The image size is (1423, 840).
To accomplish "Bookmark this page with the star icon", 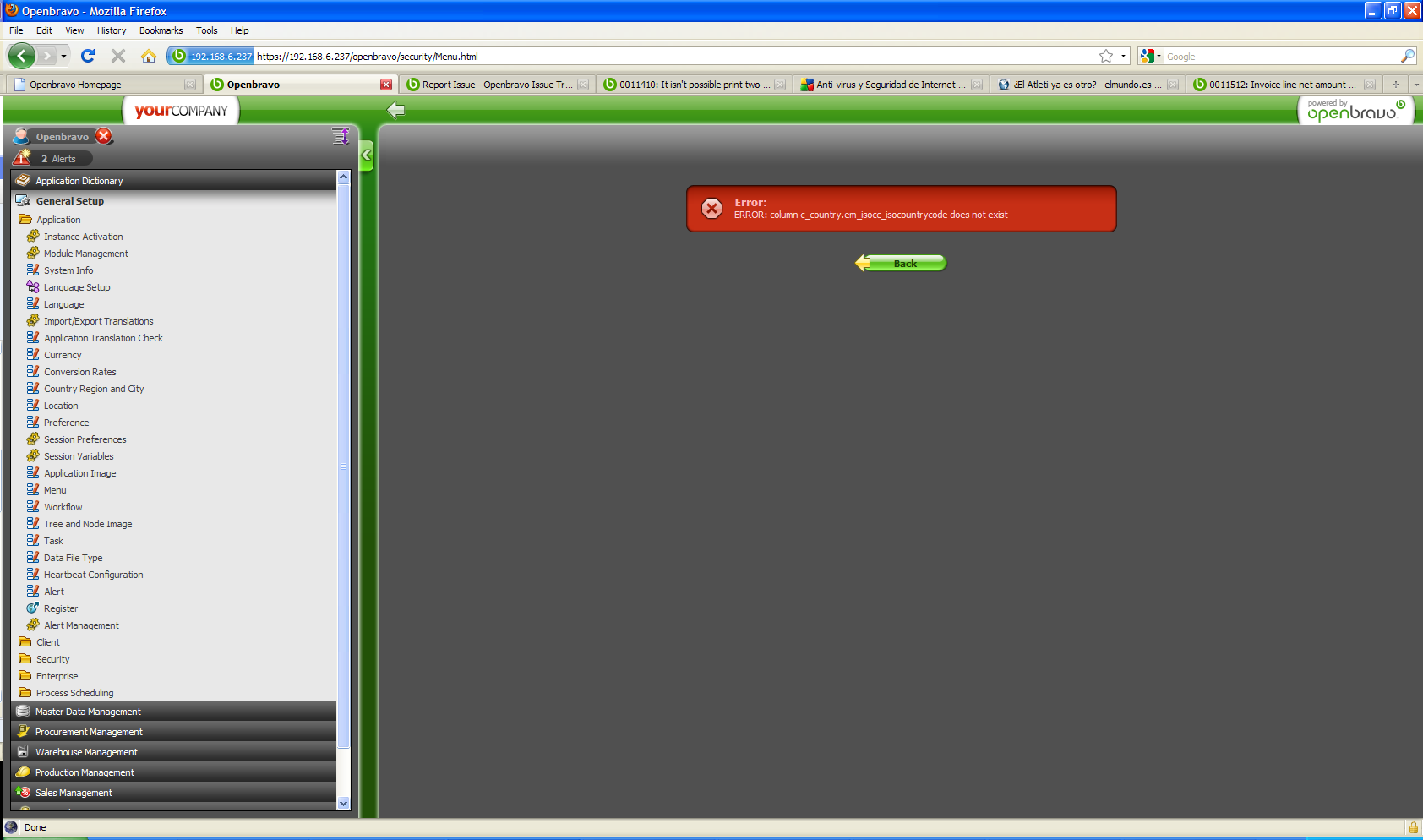I will click(1106, 56).
